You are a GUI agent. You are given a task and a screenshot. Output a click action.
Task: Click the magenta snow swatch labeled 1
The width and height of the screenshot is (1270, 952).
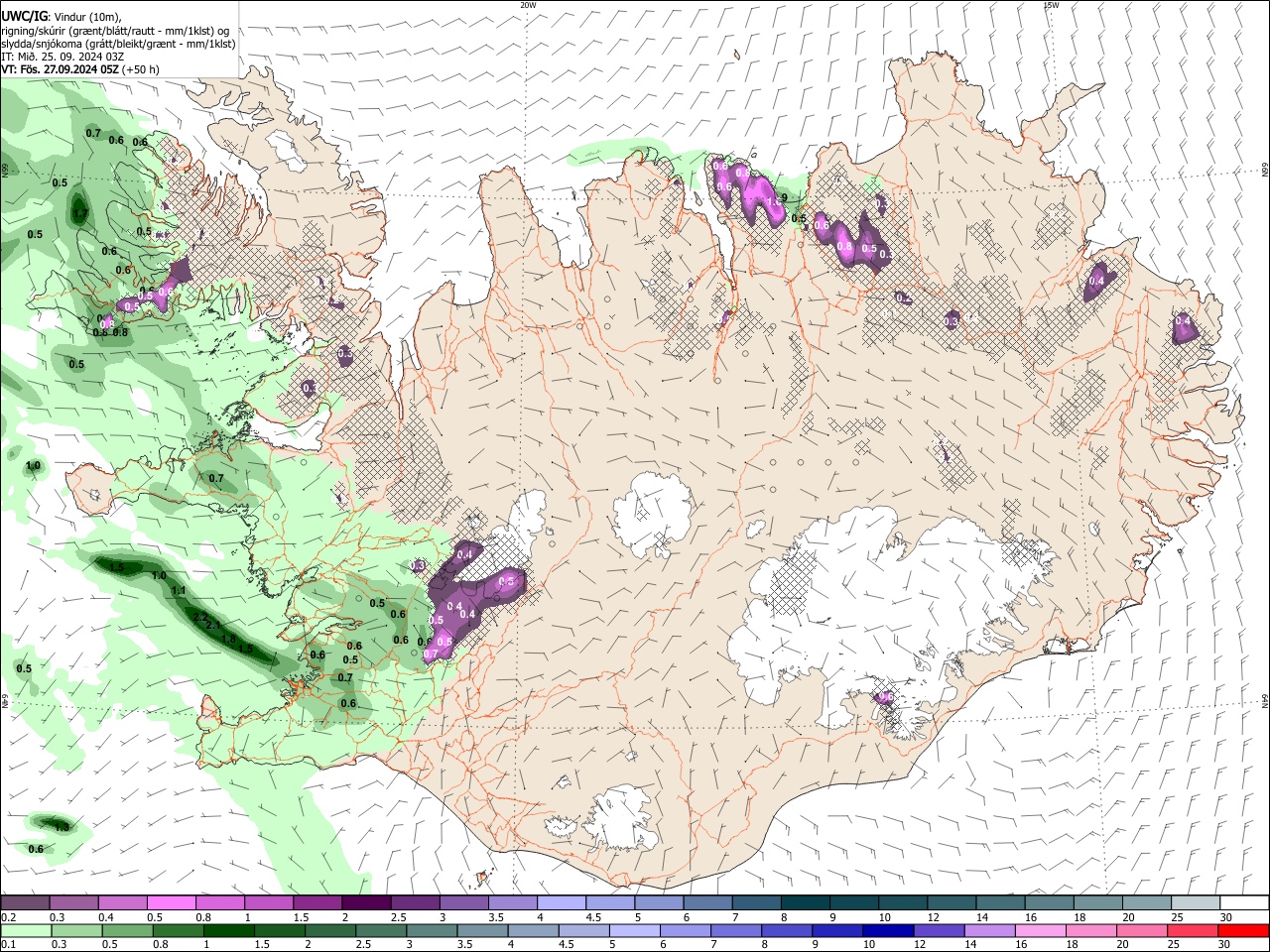click(x=268, y=903)
